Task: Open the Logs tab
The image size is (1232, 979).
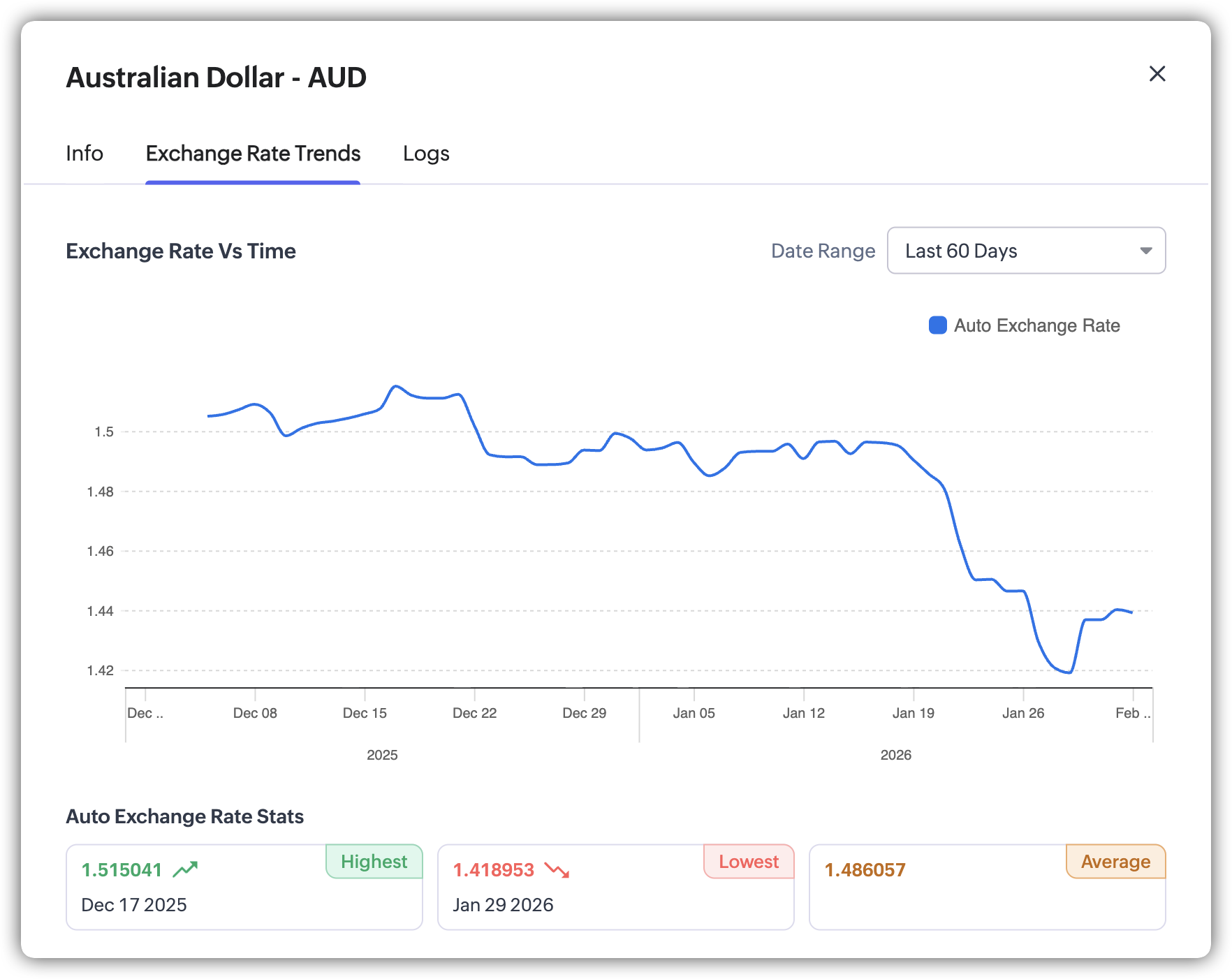Action: pyautogui.click(x=426, y=154)
